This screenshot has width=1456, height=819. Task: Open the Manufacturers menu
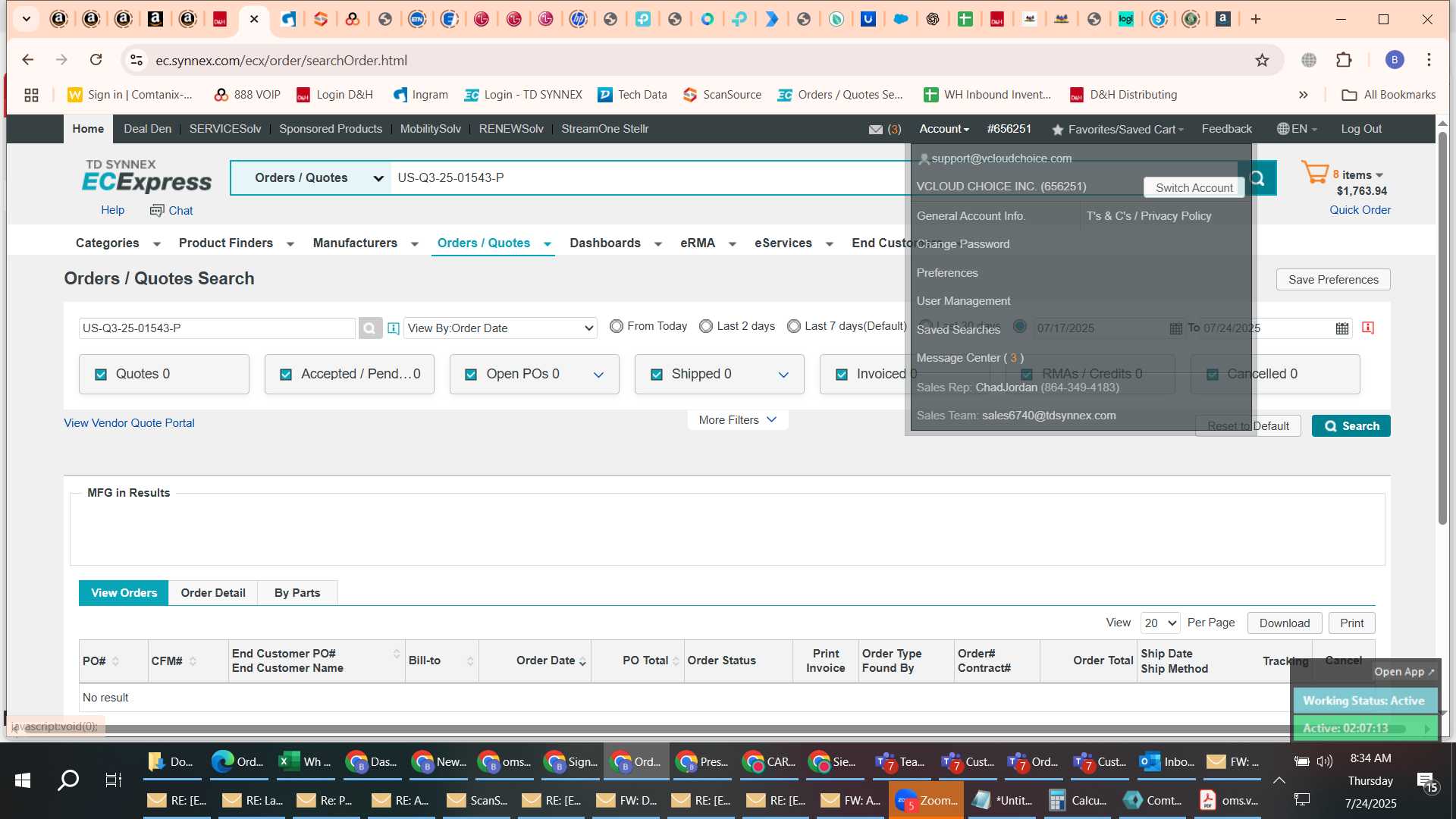[365, 243]
